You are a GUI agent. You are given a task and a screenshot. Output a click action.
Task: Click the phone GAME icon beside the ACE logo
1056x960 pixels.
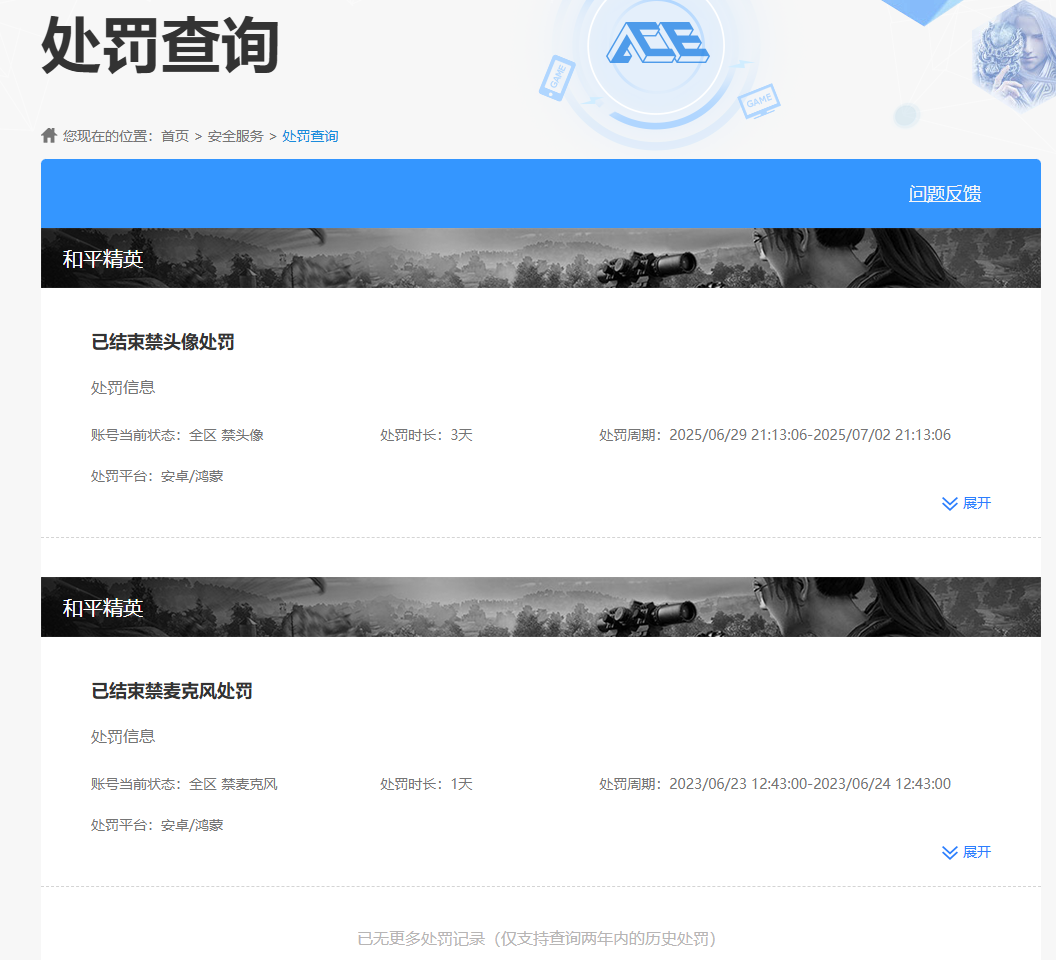[x=556, y=77]
